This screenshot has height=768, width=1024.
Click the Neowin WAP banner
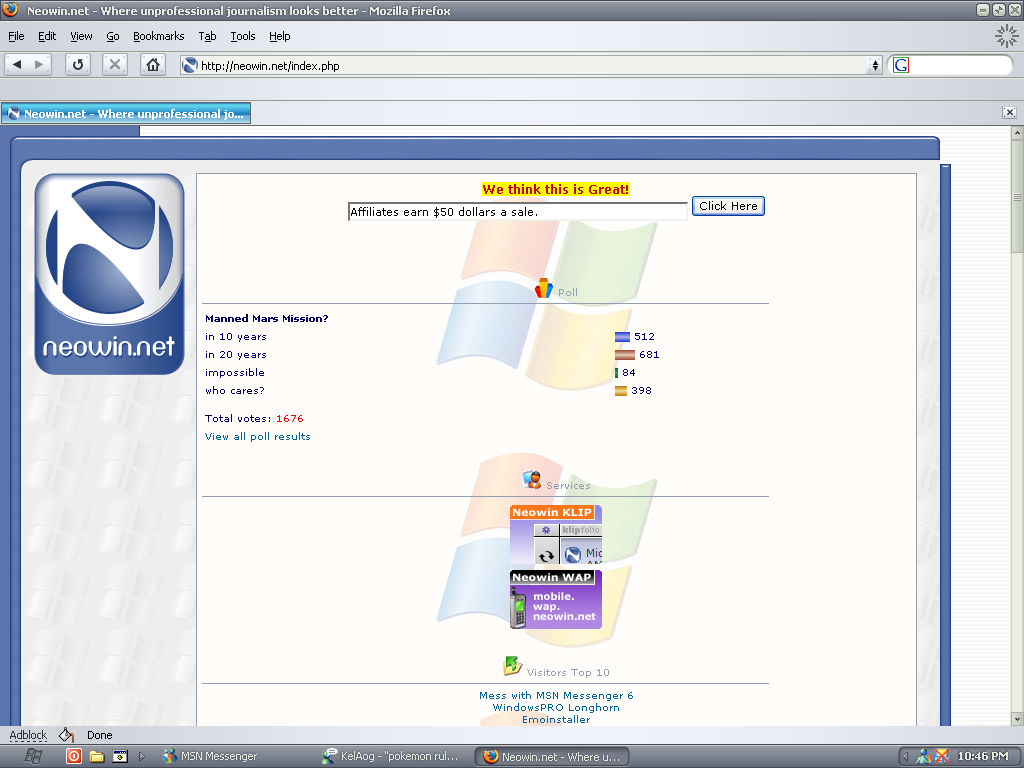(556, 600)
